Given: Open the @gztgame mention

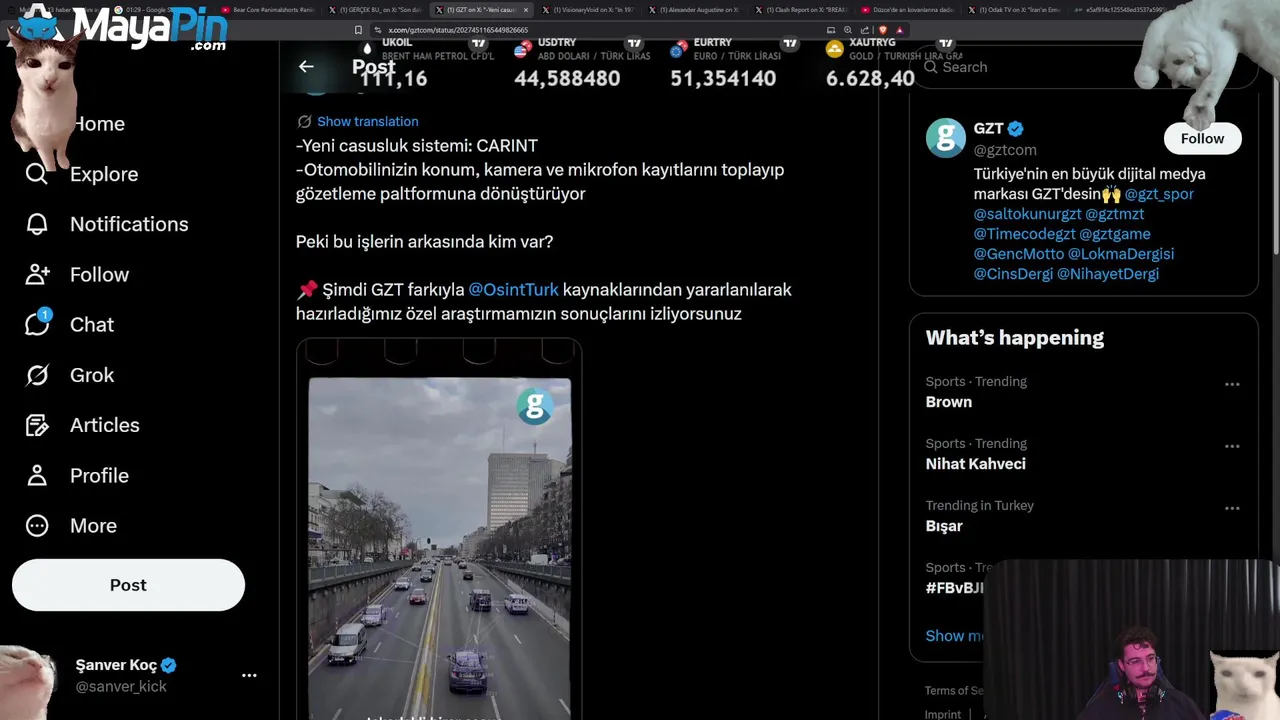Looking at the screenshot, I should [1115, 234].
